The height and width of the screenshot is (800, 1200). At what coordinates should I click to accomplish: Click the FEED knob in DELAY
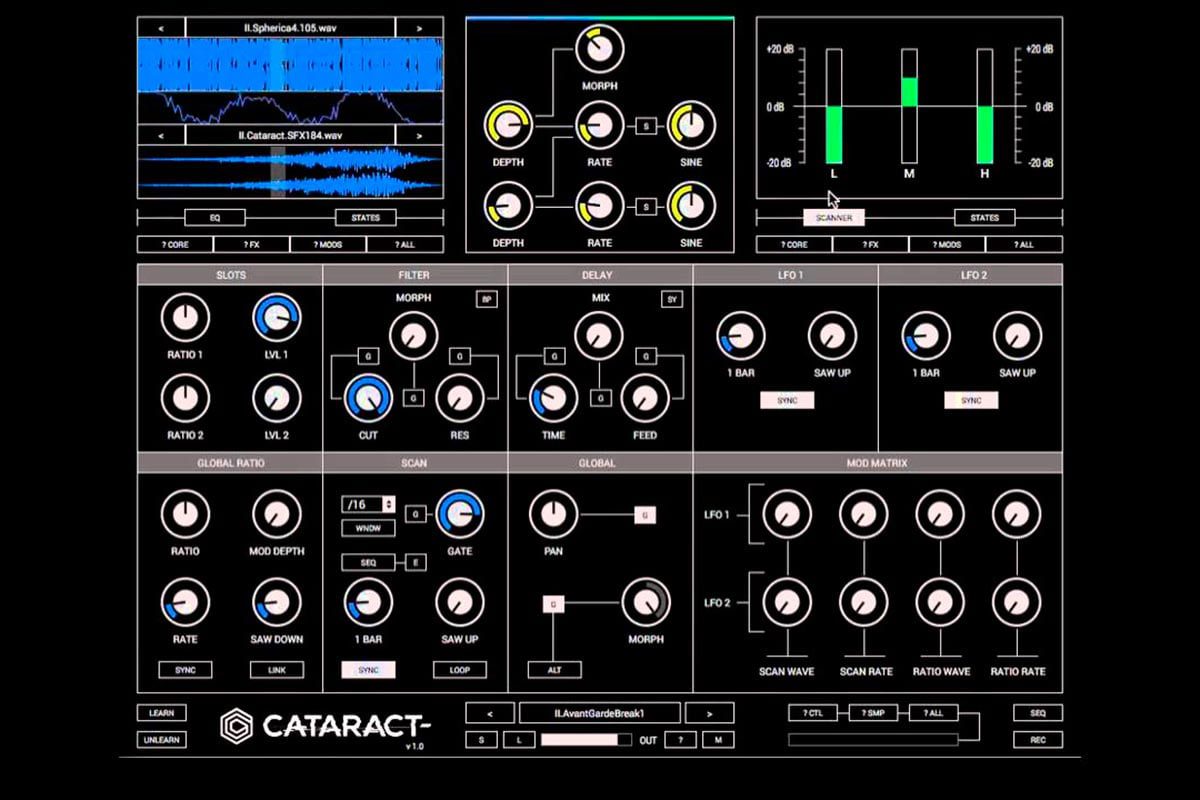click(646, 400)
